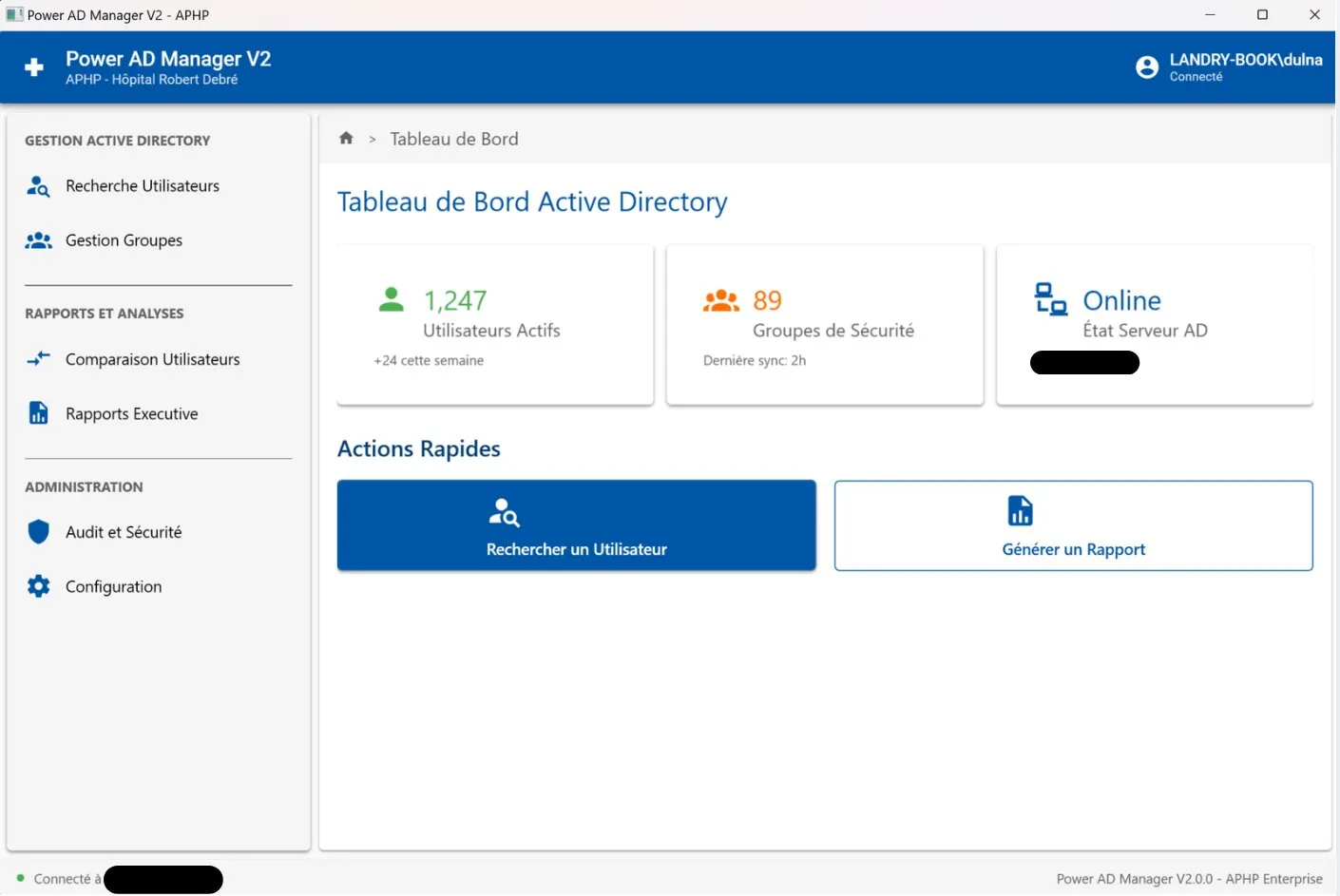This screenshot has width=1340, height=896.
Task: Click the green connection status dot
Action: (20, 878)
